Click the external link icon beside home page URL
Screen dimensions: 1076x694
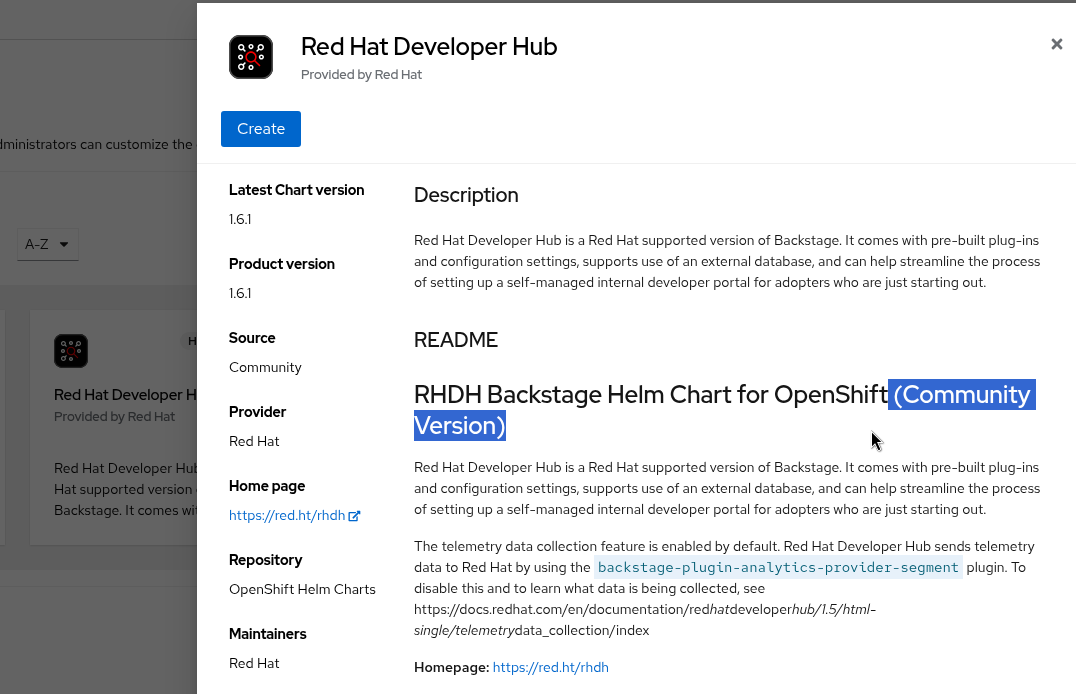[x=354, y=516]
